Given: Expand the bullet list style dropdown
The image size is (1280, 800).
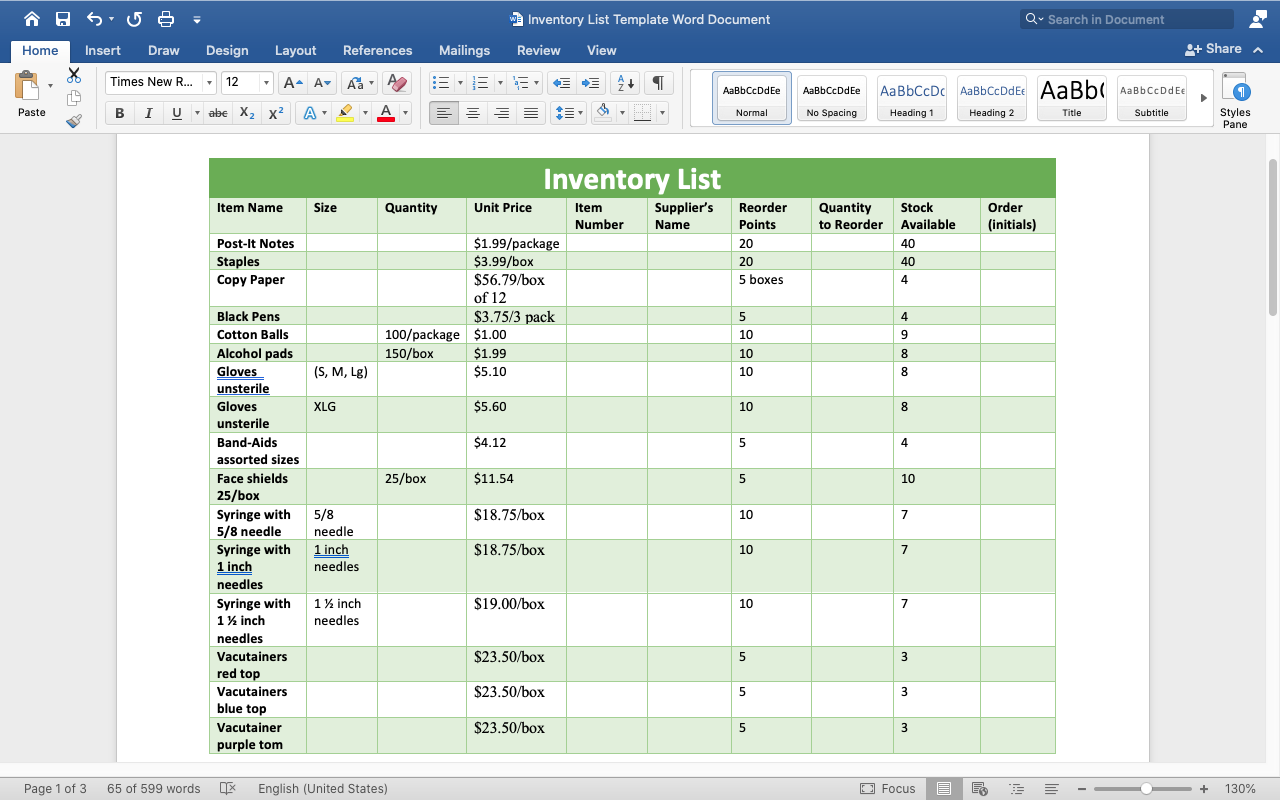Looking at the screenshot, I should 459,82.
